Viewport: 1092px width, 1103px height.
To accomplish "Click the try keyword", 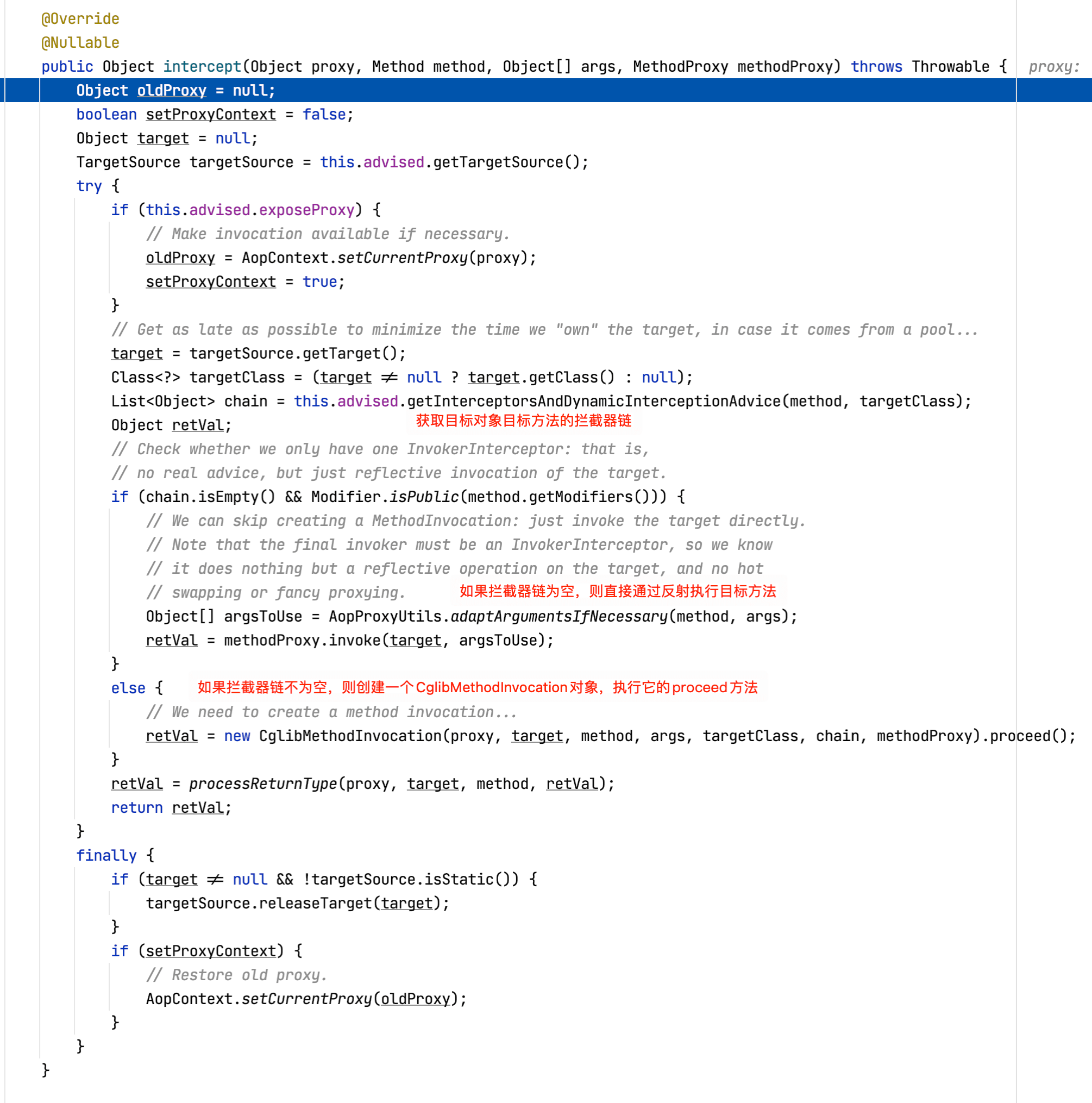I will [x=89, y=186].
